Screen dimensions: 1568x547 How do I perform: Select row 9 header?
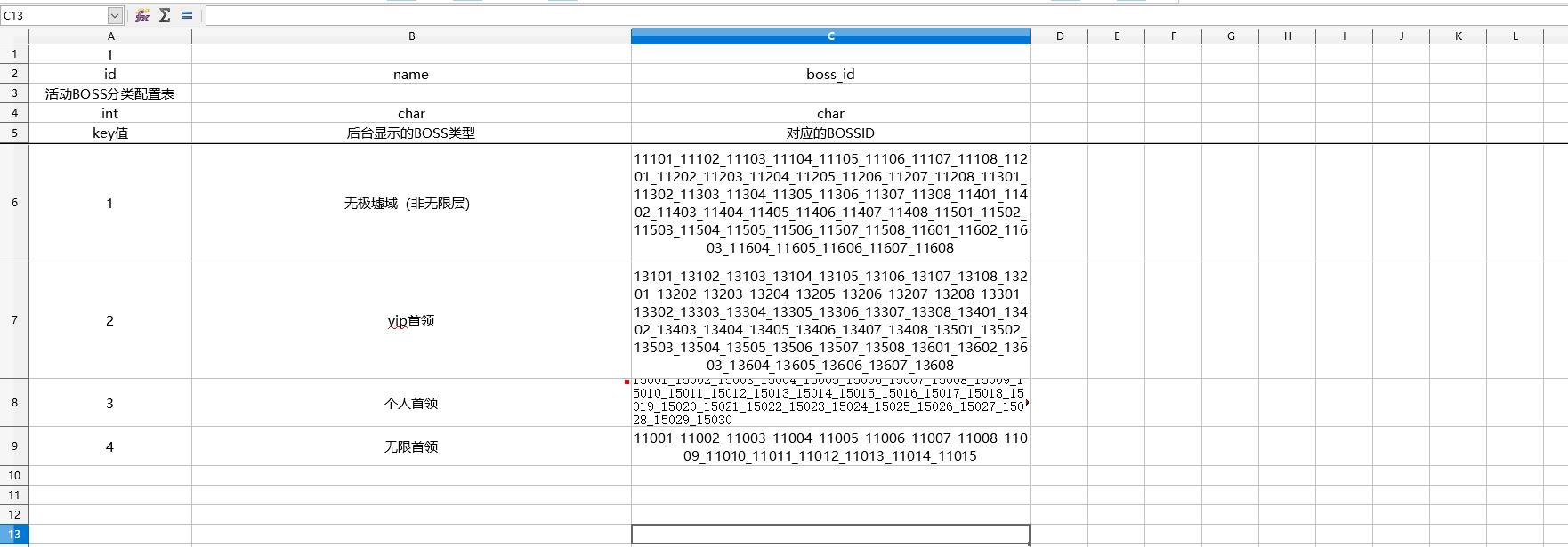click(14, 446)
